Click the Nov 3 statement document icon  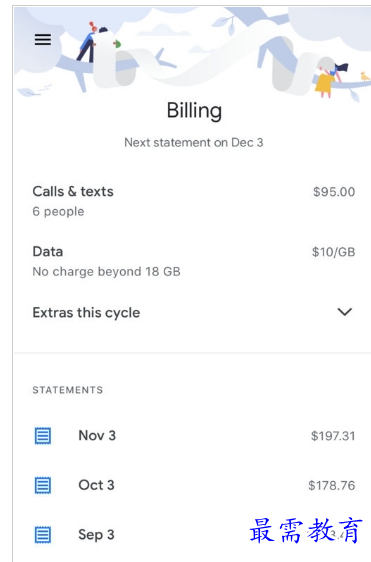tap(43, 436)
